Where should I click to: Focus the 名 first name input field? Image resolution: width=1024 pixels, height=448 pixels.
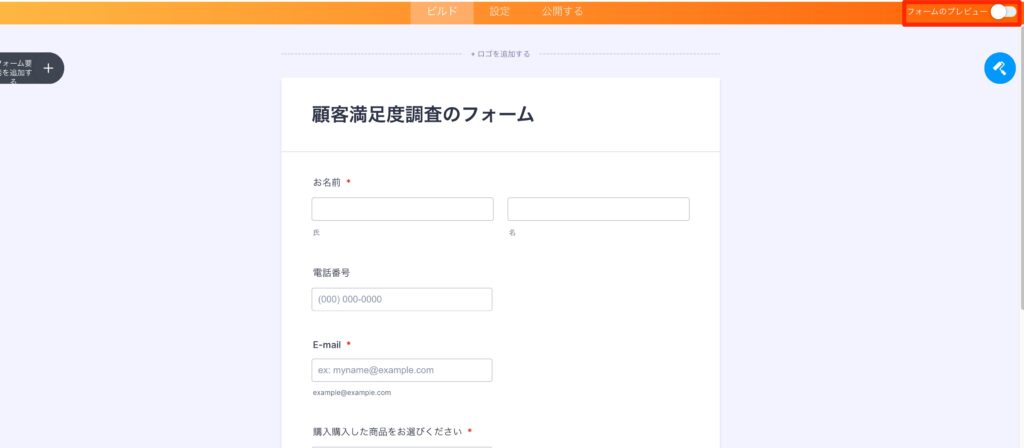pos(598,209)
